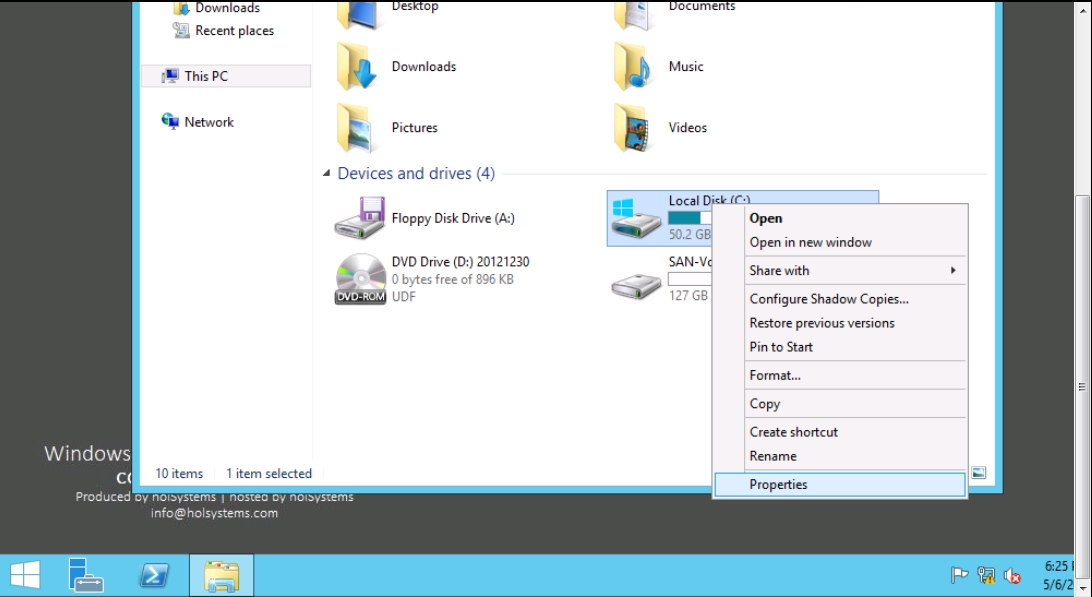Choose Format... from the context menu
The height and width of the screenshot is (597, 1092).
(775, 375)
